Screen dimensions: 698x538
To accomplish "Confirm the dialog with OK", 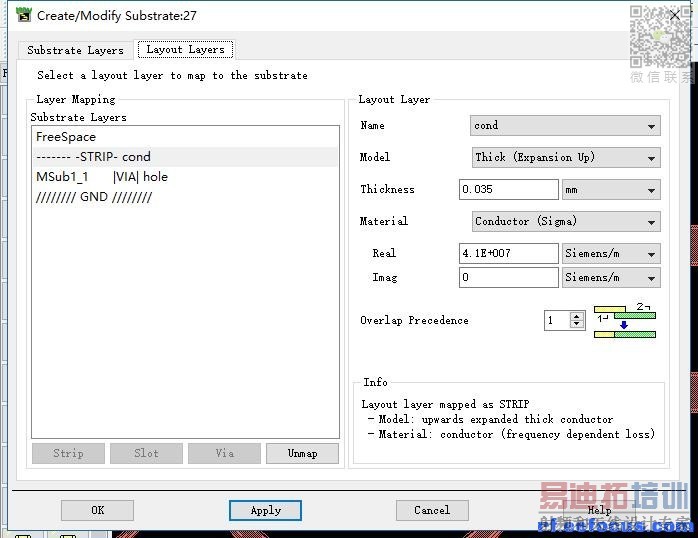I will [x=97, y=510].
